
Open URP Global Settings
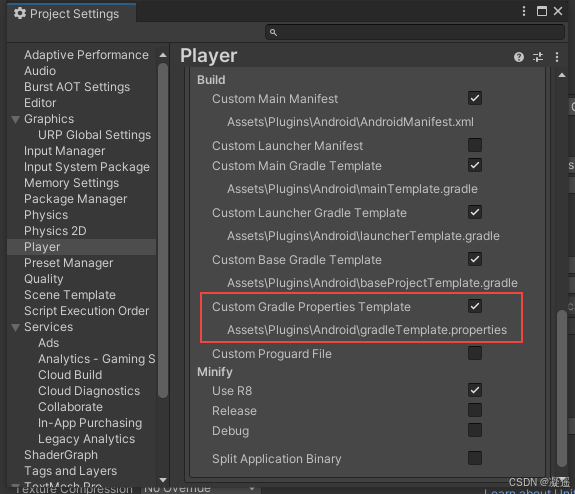(95, 135)
